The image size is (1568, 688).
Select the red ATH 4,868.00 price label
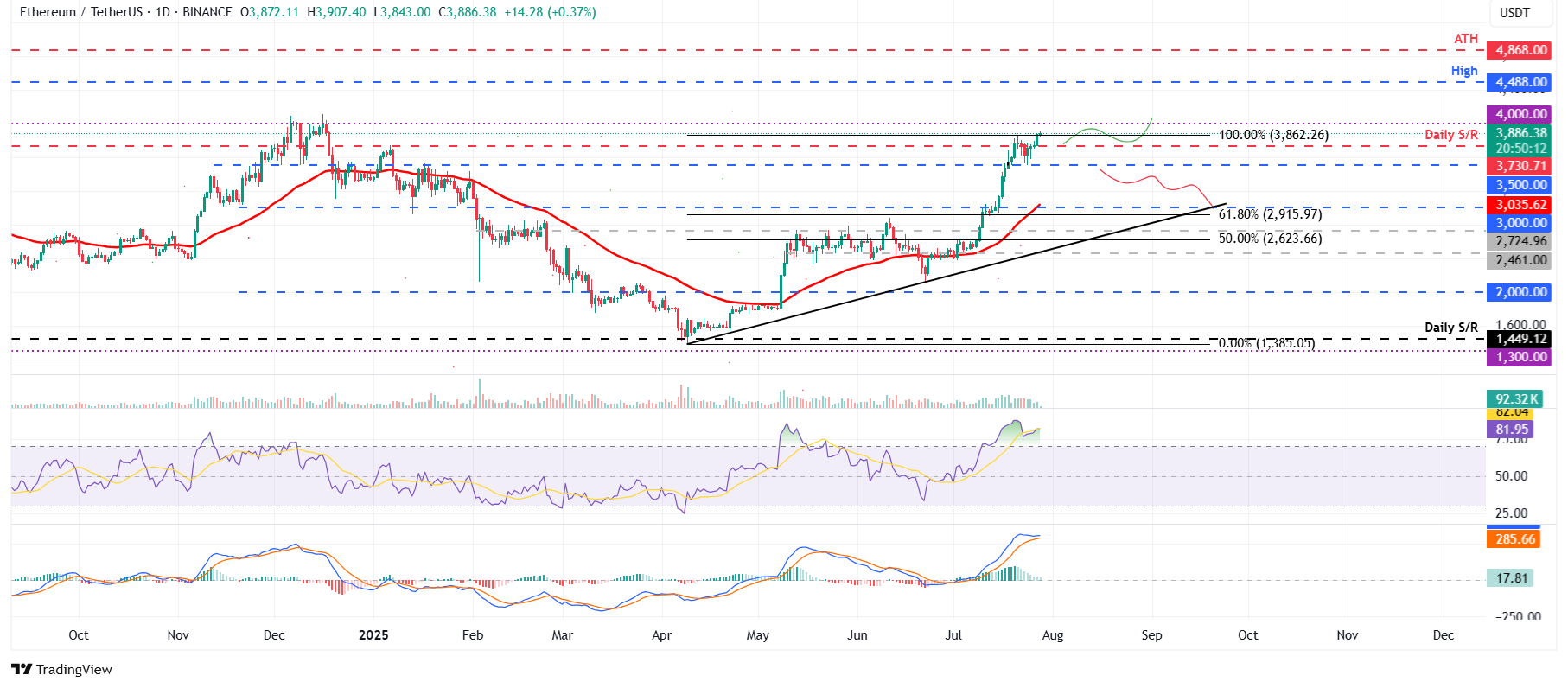point(1520,50)
